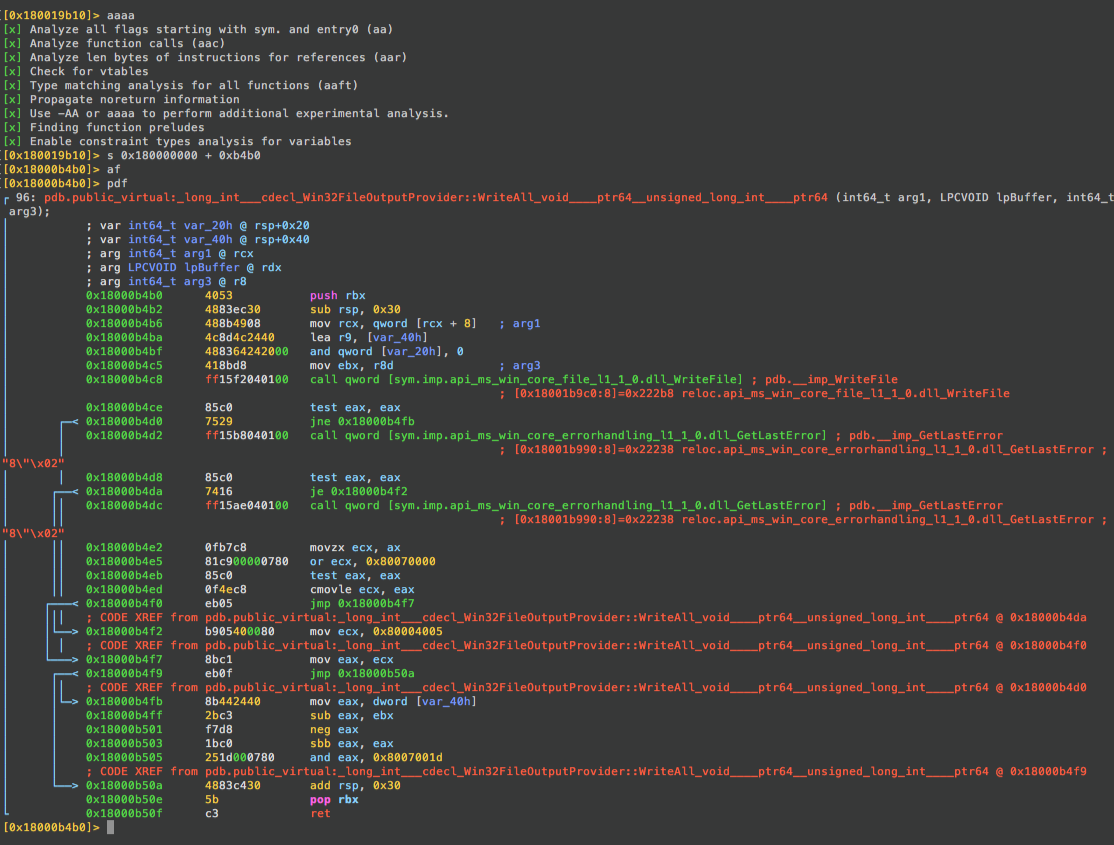Image resolution: width=1114 pixels, height=845 pixels.
Task: Expand the CODE XREF comment above 0x18000b4fb
Action: pos(400,687)
